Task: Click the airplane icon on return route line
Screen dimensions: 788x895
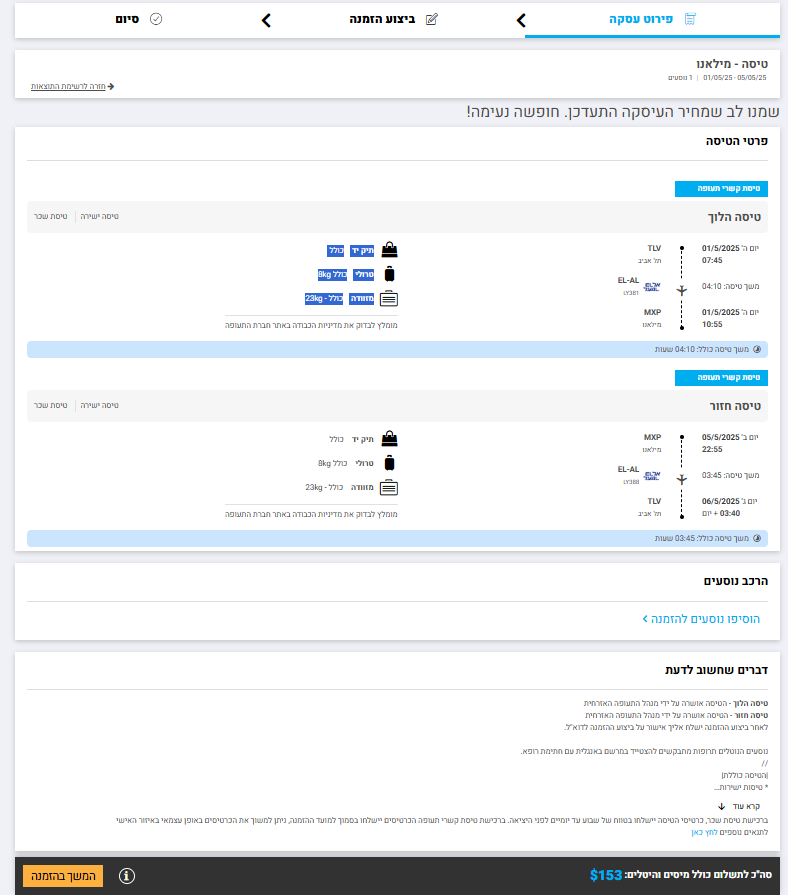Action: pyautogui.click(x=682, y=479)
